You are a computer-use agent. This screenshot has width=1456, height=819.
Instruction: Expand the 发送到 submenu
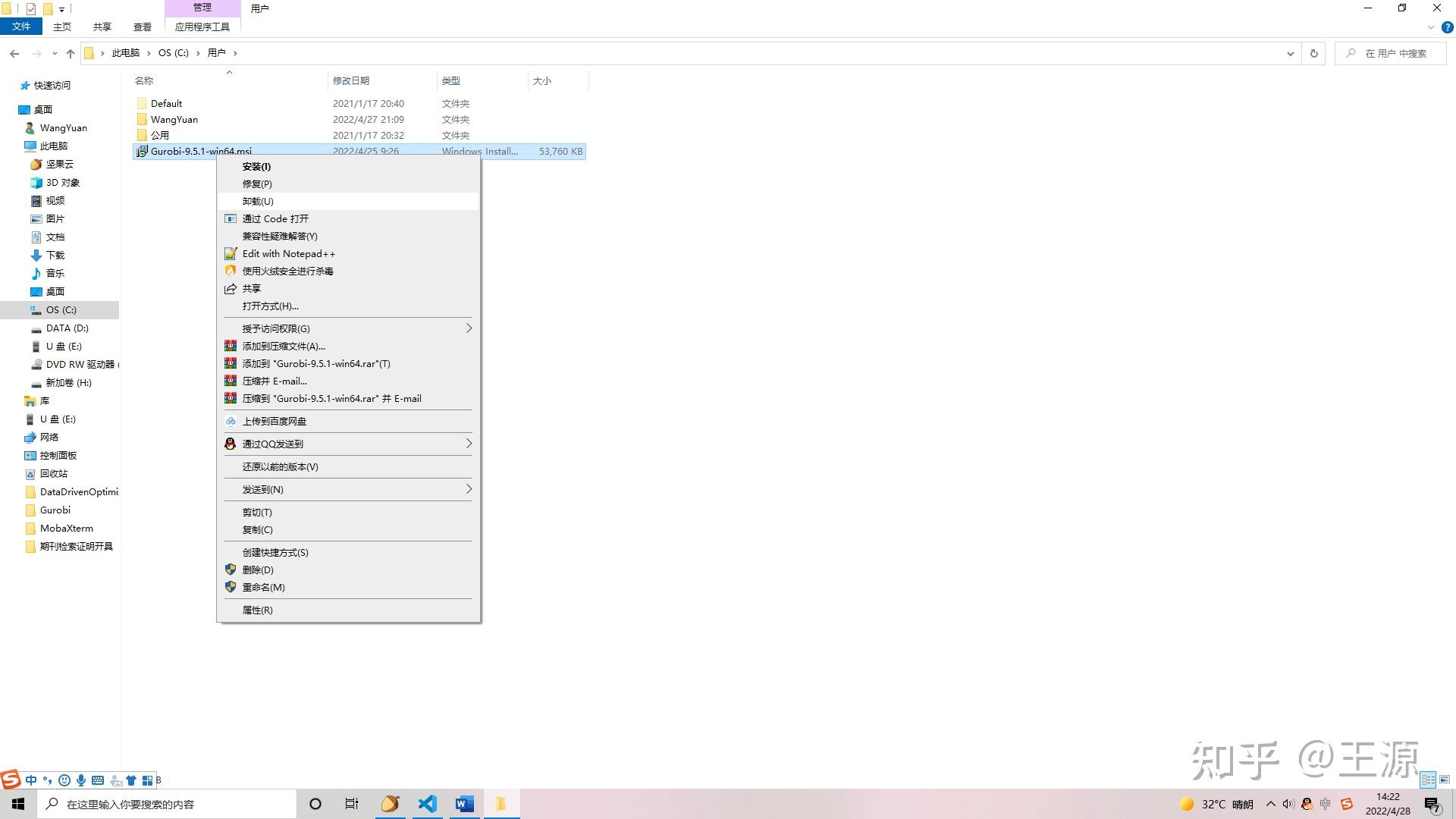(468, 489)
